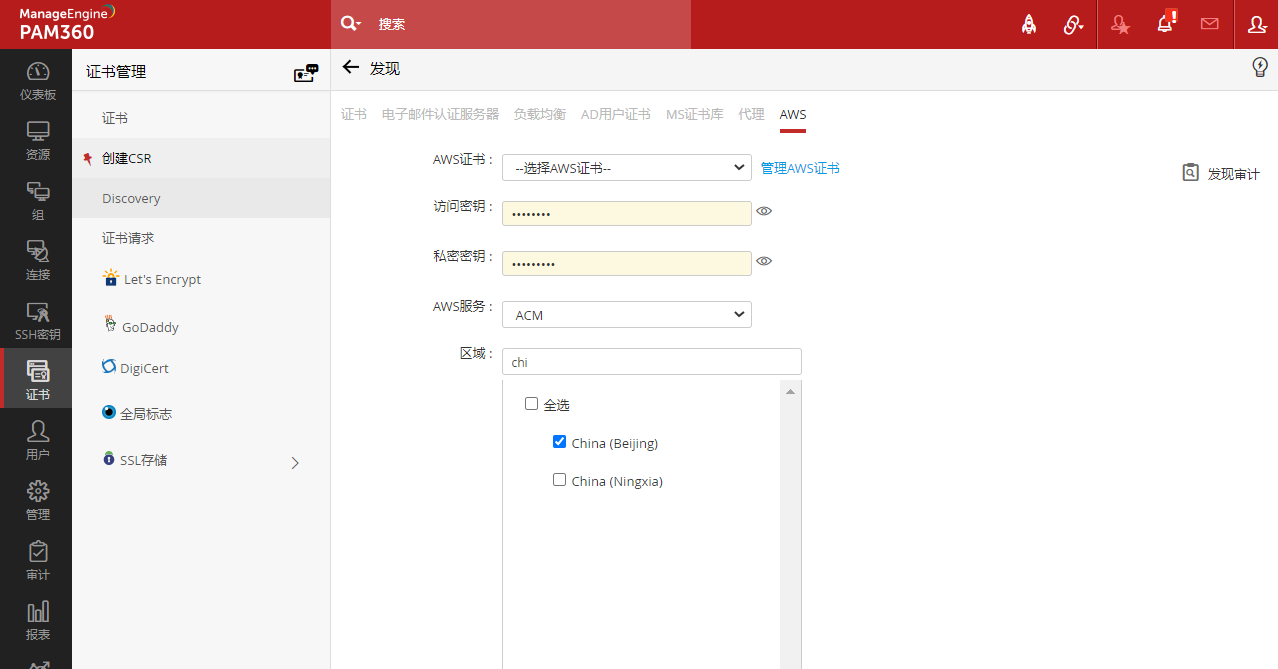Toggle the 全选 checkbox
This screenshot has height=669, width=1278.
[x=531, y=404]
